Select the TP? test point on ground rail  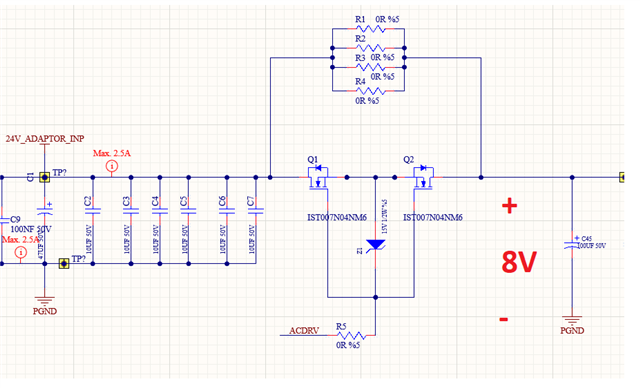(x=64, y=264)
